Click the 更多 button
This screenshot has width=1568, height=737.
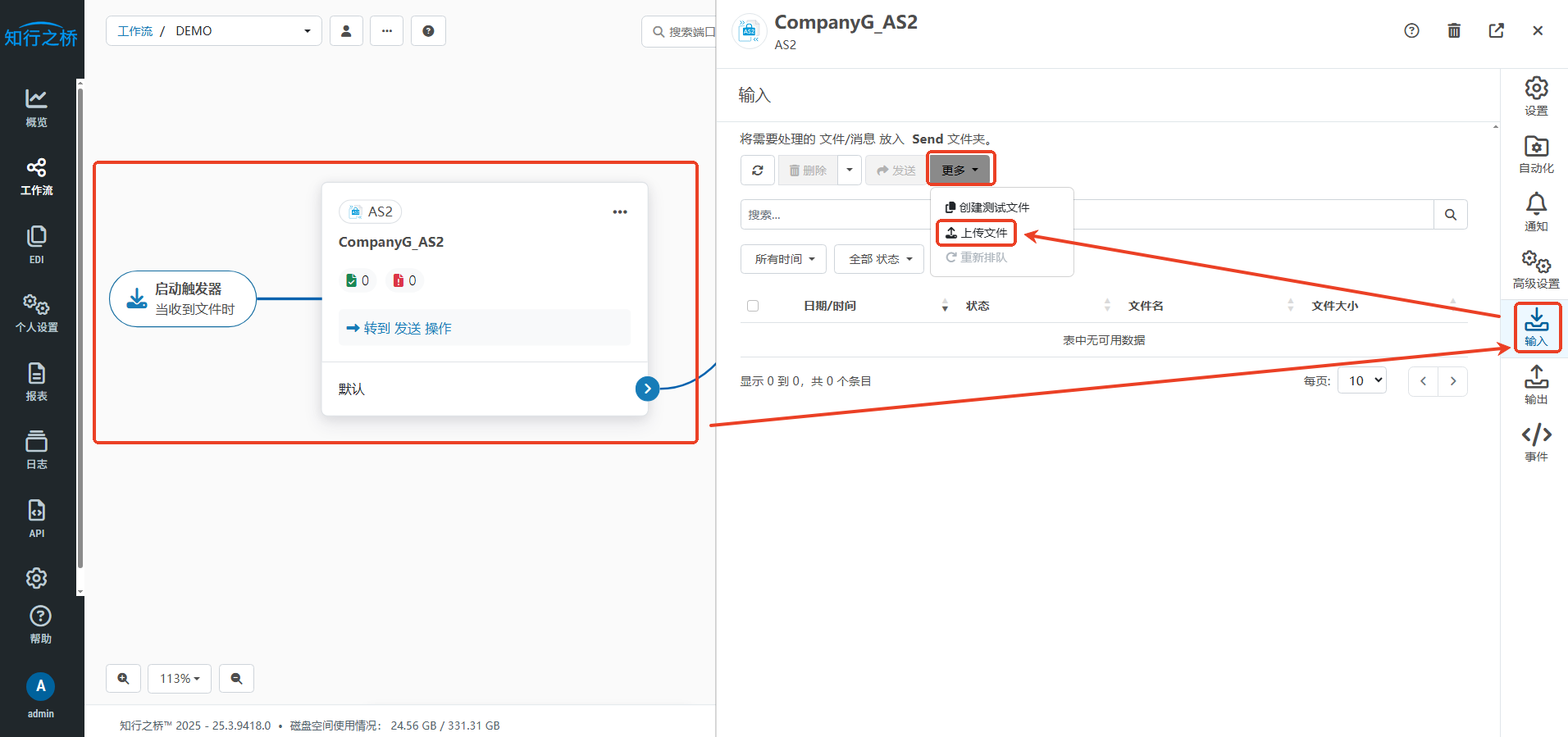(x=959, y=171)
